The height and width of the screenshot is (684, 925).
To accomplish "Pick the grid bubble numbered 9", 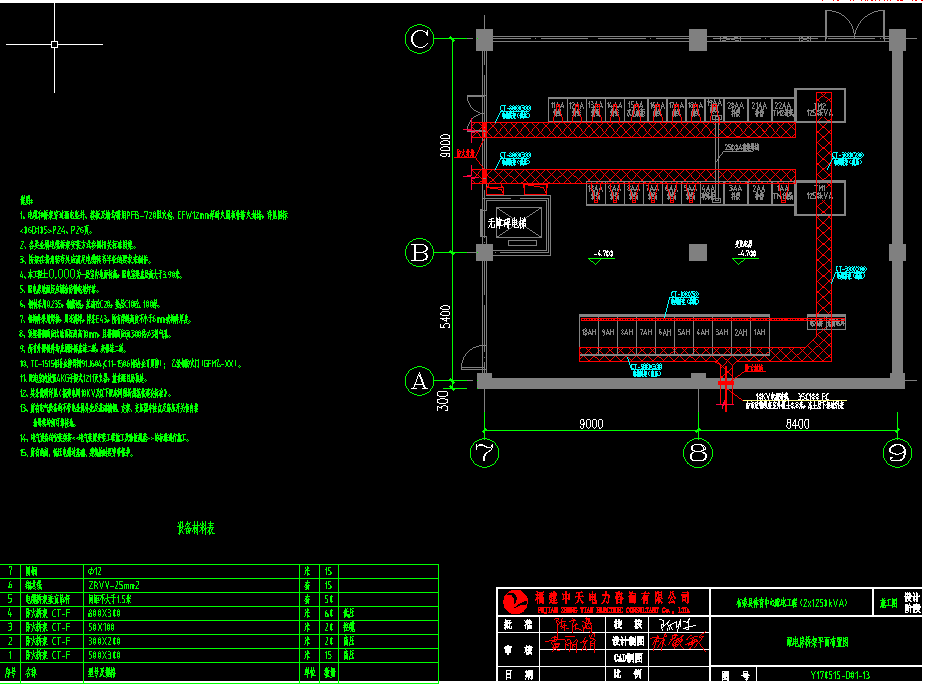I will click(897, 453).
